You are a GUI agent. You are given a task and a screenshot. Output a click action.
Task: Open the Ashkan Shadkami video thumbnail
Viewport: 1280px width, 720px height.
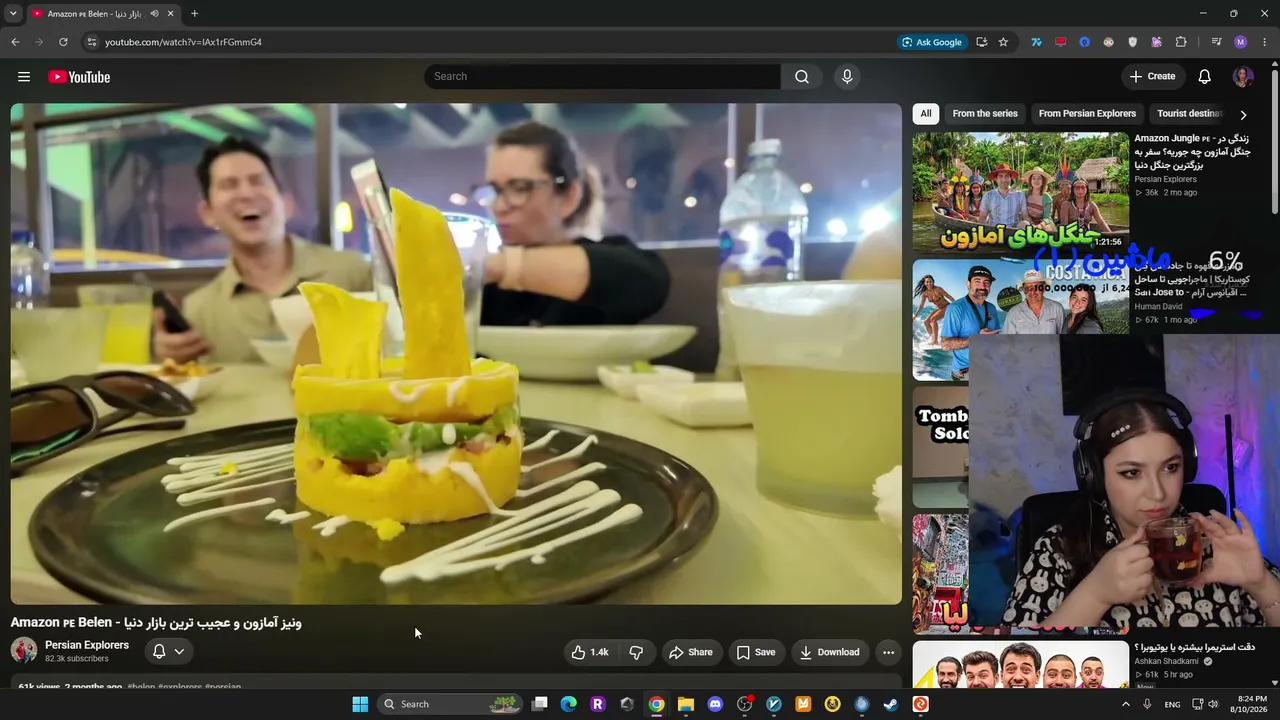[x=1020, y=664]
